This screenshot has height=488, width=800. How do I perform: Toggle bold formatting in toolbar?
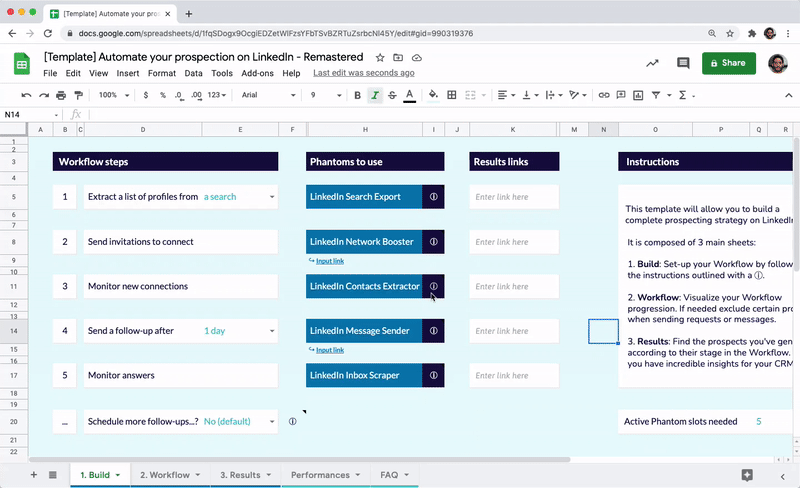pos(357,95)
